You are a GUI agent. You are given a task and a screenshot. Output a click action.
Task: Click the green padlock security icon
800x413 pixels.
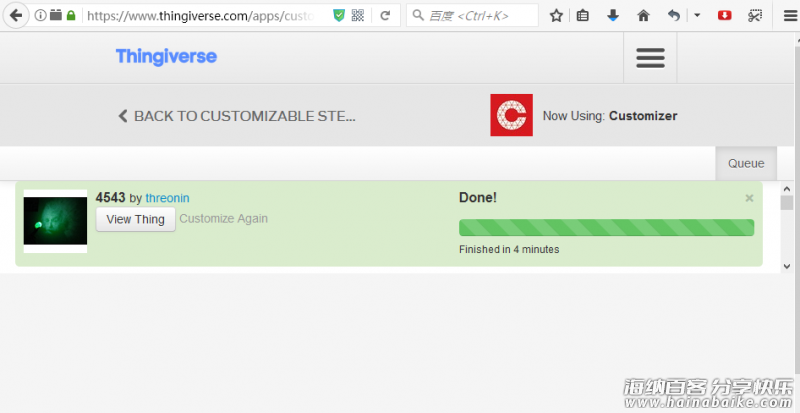click(71, 15)
